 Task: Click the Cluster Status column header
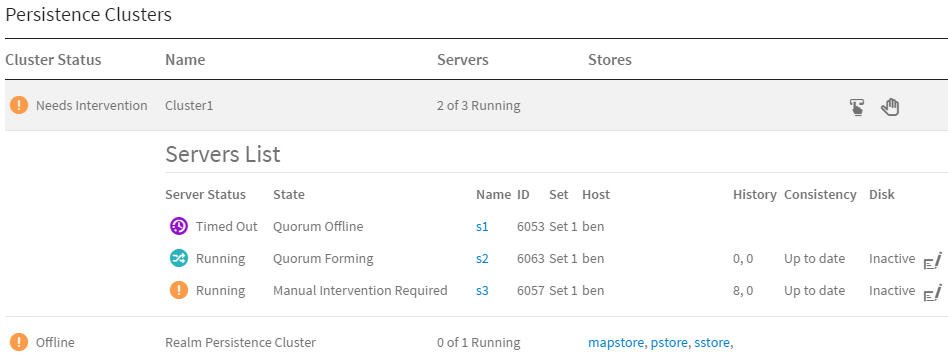point(53,60)
